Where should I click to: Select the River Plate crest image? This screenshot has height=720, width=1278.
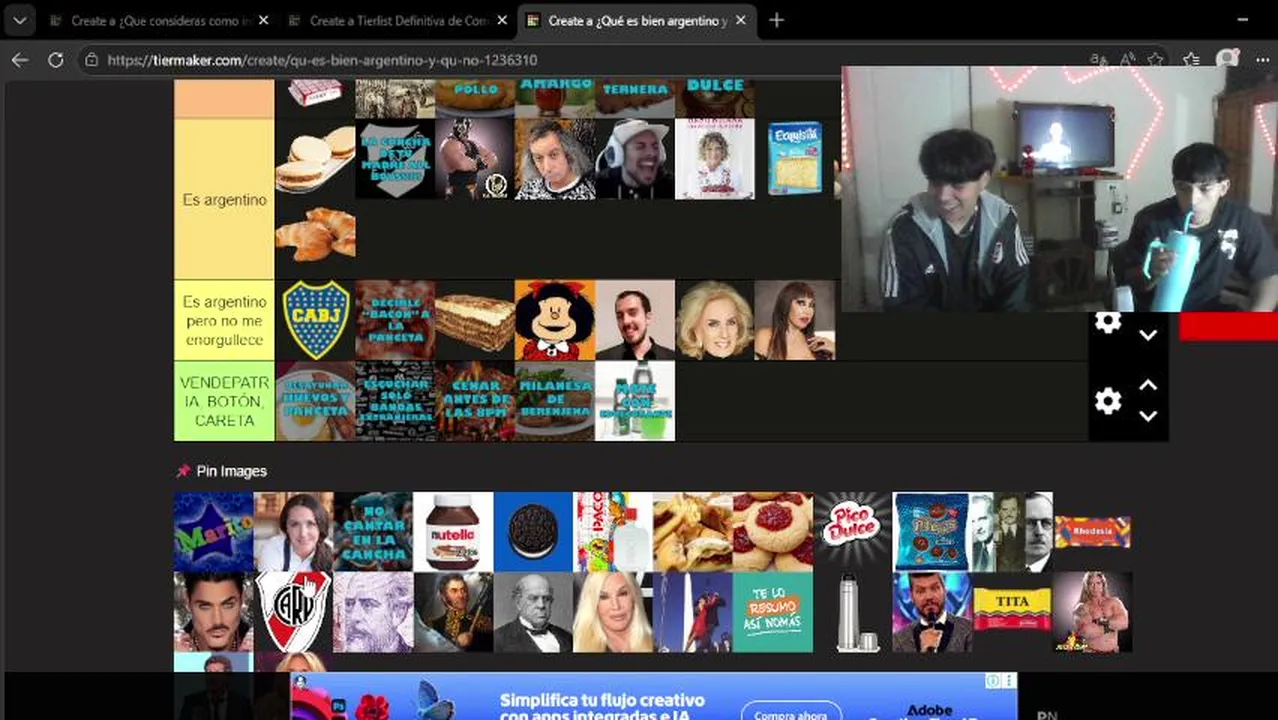point(293,612)
